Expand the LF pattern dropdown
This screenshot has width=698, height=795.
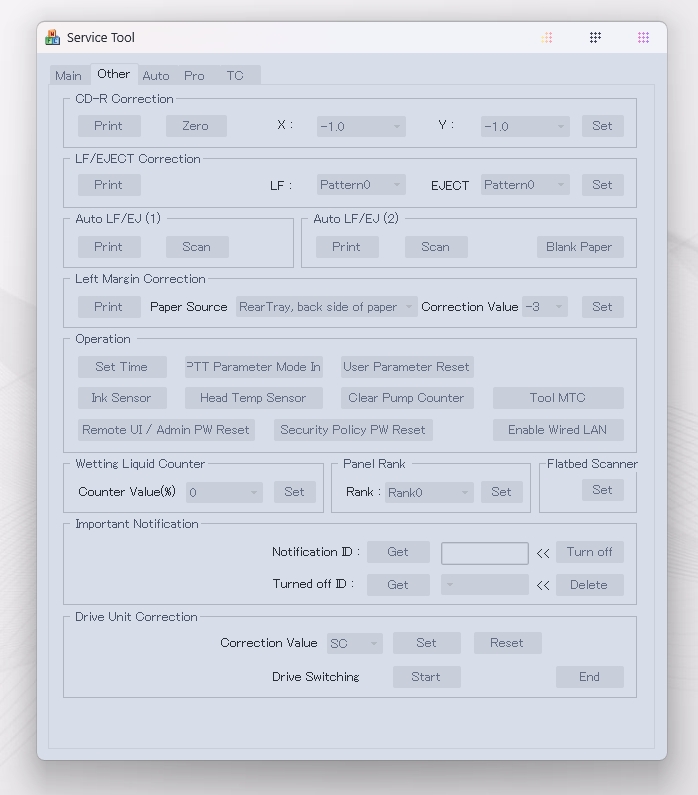pos(361,185)
